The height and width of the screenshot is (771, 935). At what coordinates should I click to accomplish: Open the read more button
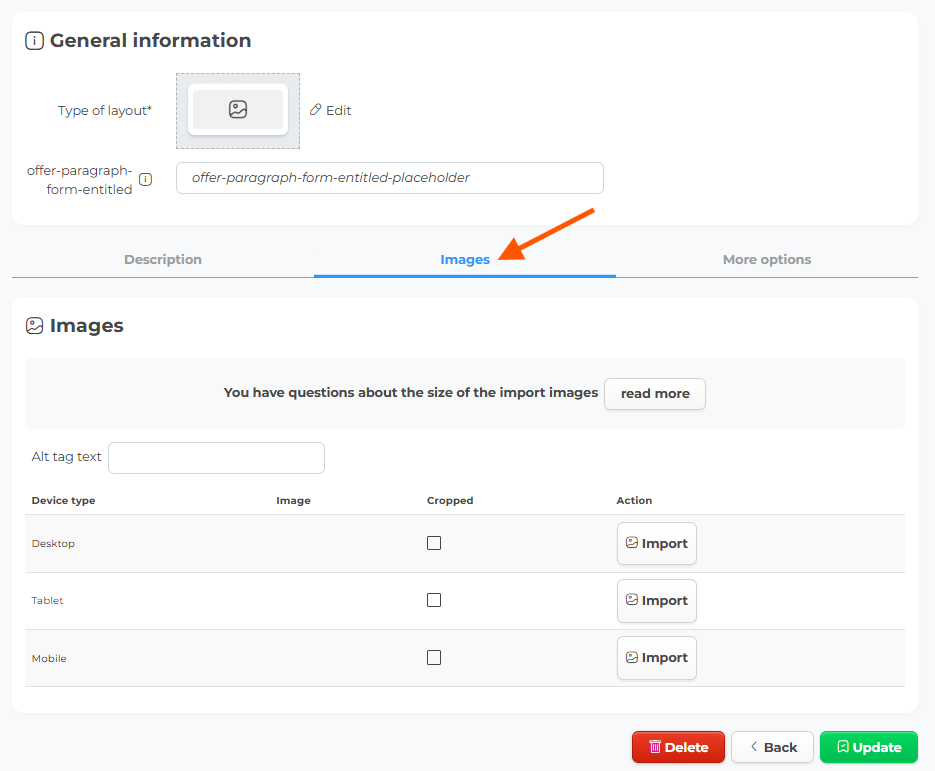pos(655,394)
